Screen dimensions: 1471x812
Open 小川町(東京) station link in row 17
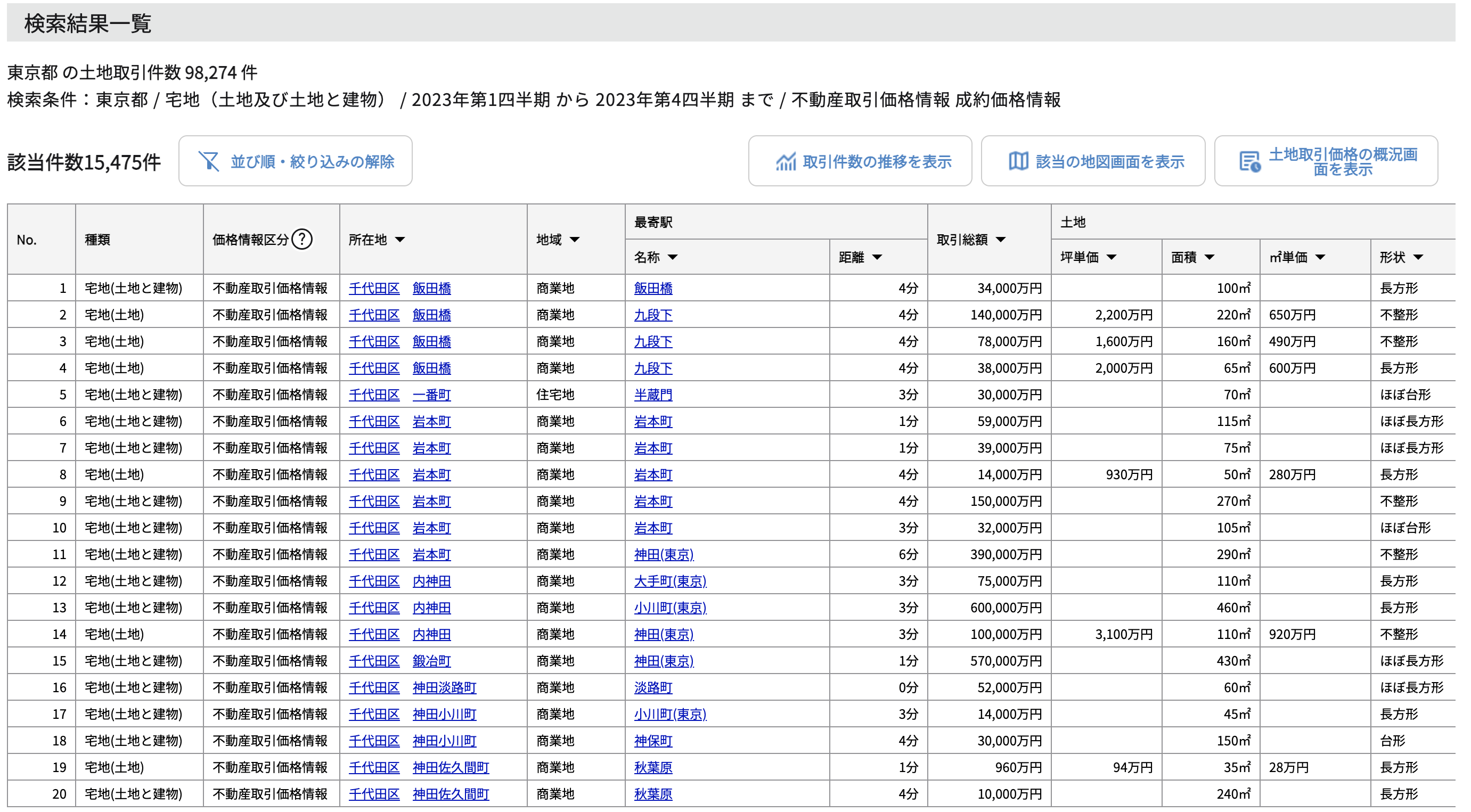pyautogui.click(x=671, y=715)
